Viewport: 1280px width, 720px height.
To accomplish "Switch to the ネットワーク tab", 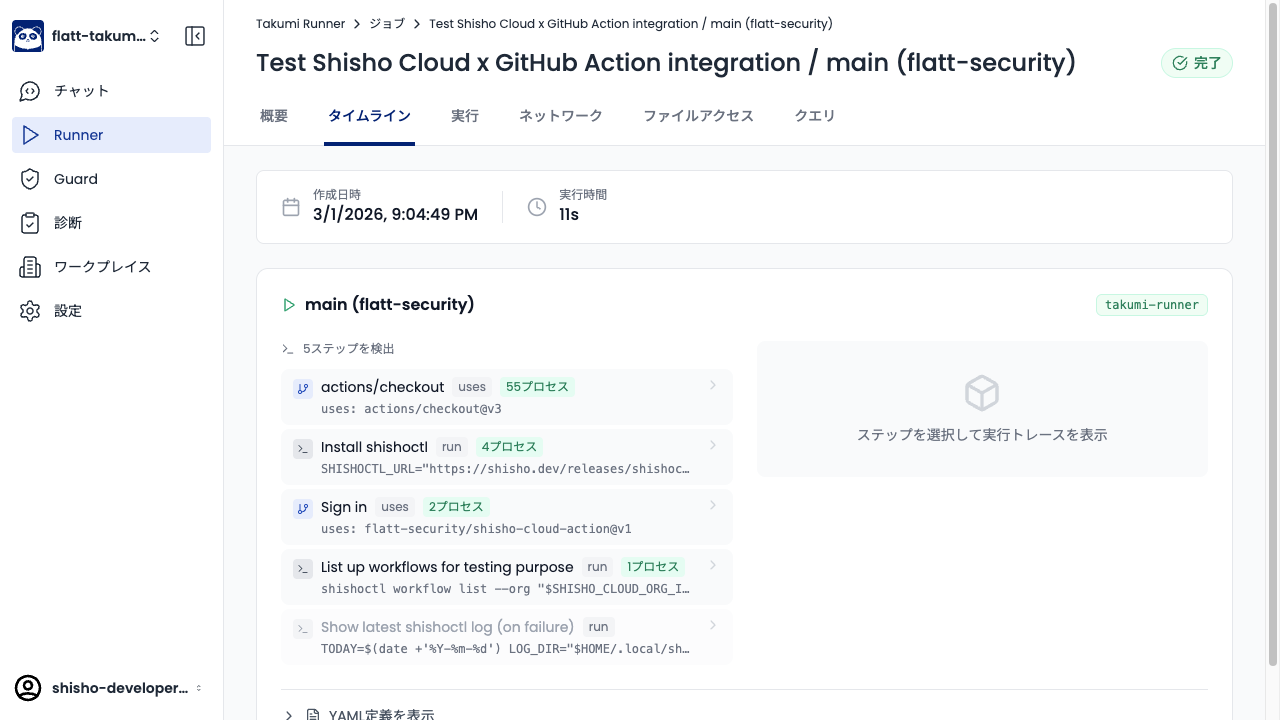I will (x=560, y=116).
